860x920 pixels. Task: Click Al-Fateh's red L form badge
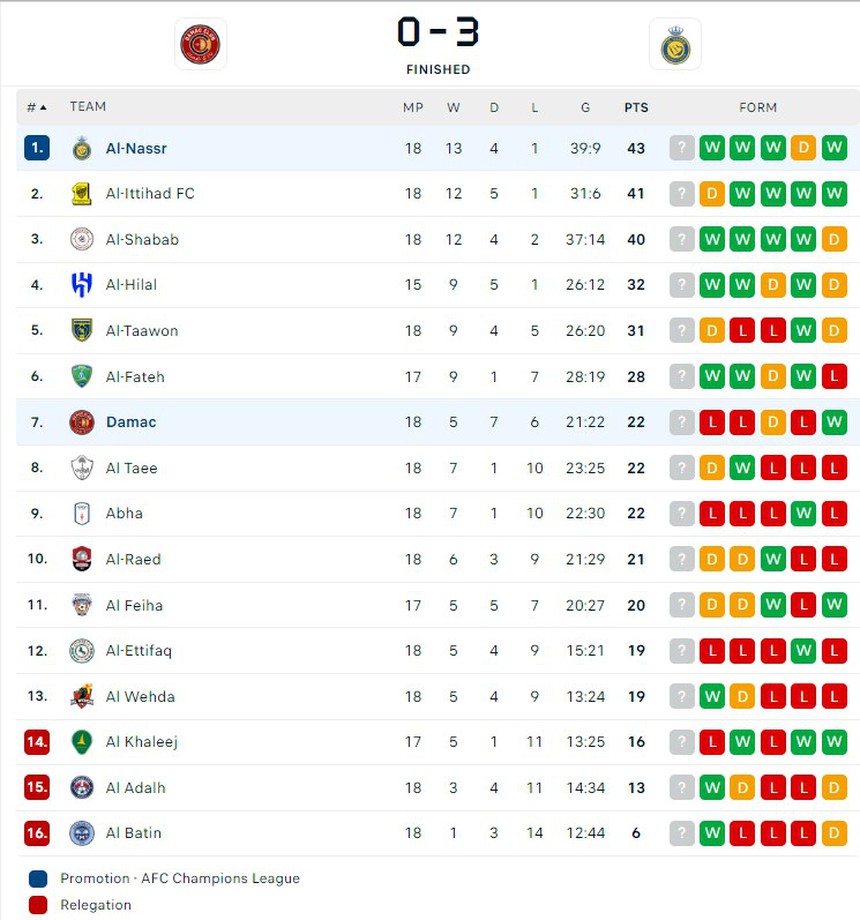[x=834, y=377]
